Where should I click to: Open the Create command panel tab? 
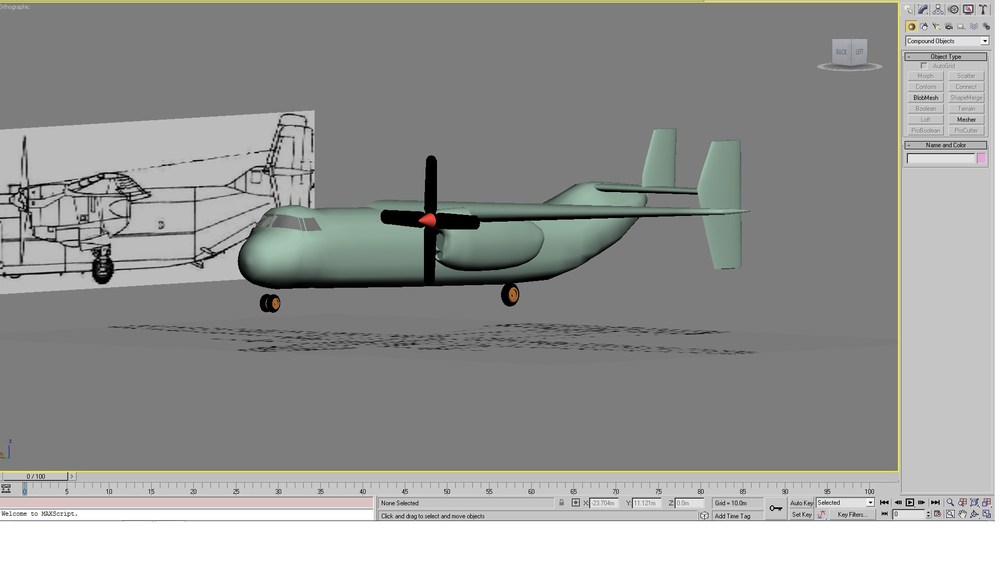pyautogui.click(x=908, y=10)
